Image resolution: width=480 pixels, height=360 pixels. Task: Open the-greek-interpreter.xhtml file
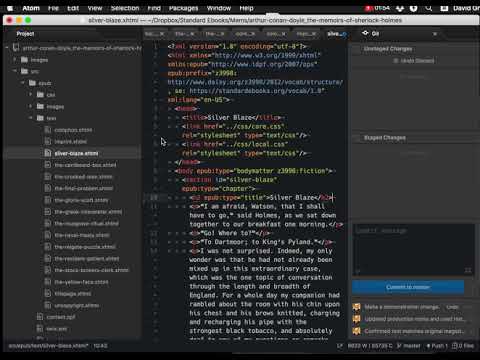(x=88, y=212)
